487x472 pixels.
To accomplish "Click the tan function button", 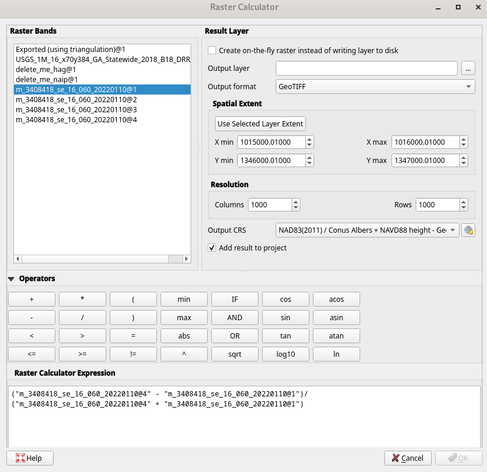I will coord(286,336).
